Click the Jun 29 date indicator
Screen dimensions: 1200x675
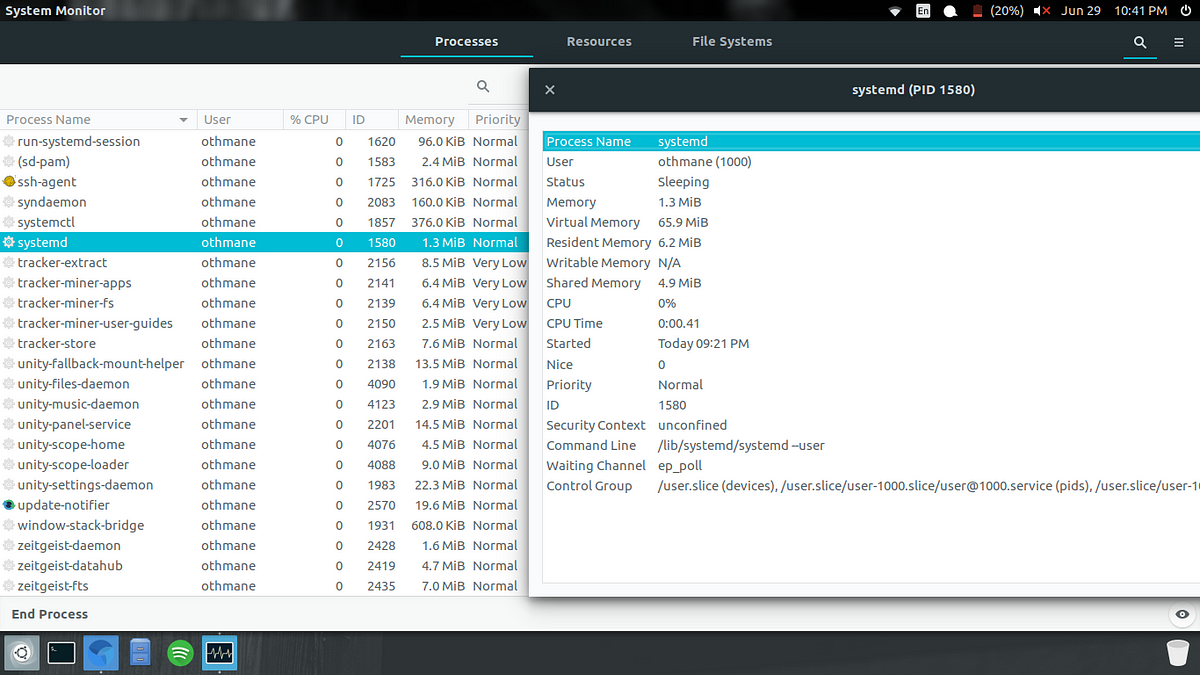1080,11
